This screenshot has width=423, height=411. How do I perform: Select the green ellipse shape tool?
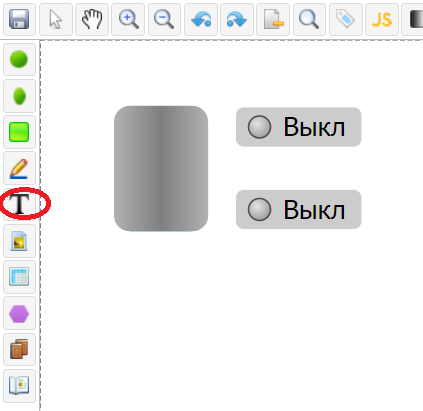click(x=19, y=96)
